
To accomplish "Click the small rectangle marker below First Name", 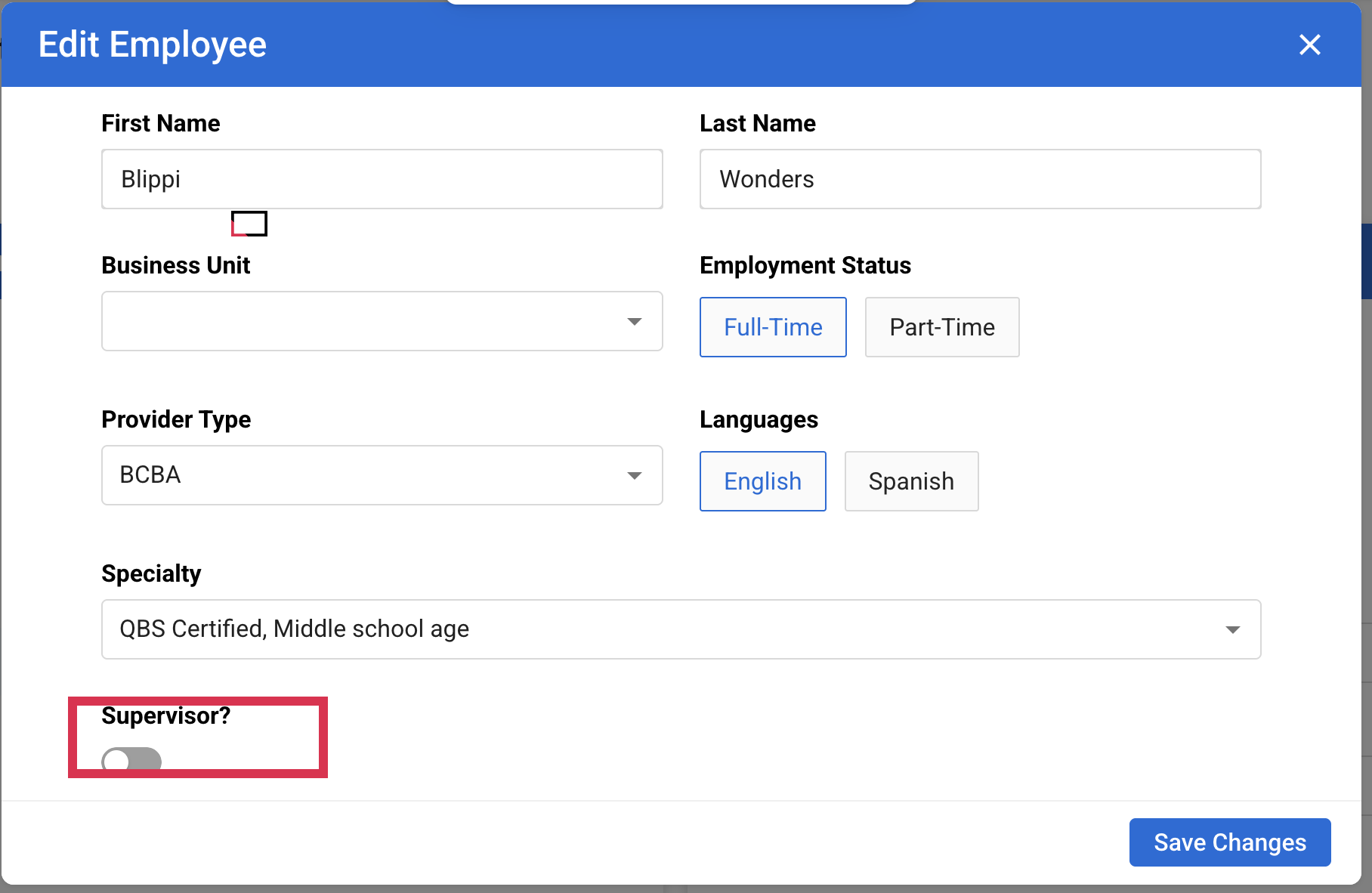I will point(249,224).
